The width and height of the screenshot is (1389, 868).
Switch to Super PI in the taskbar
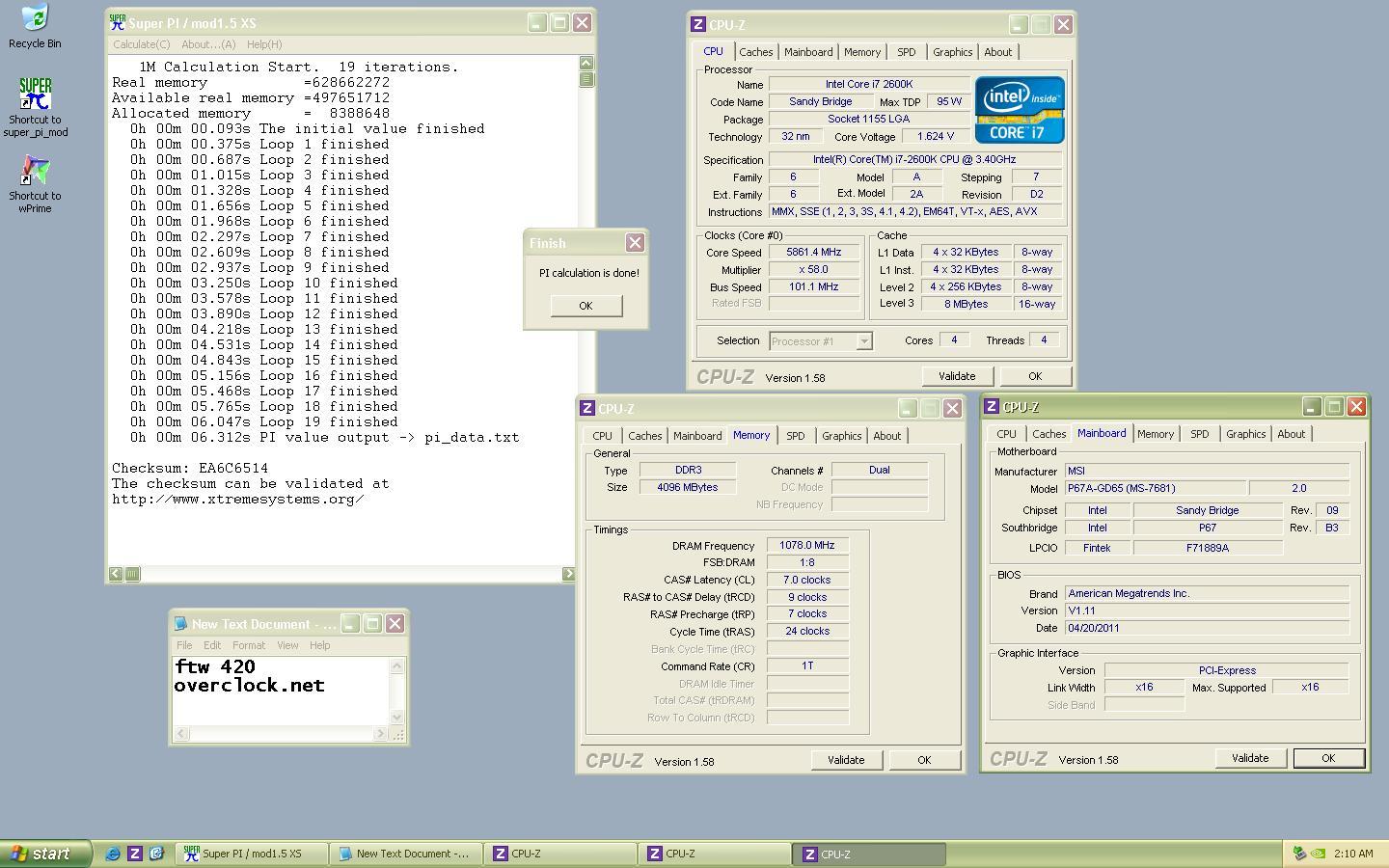pyautogui.click(x=251, y=854)
